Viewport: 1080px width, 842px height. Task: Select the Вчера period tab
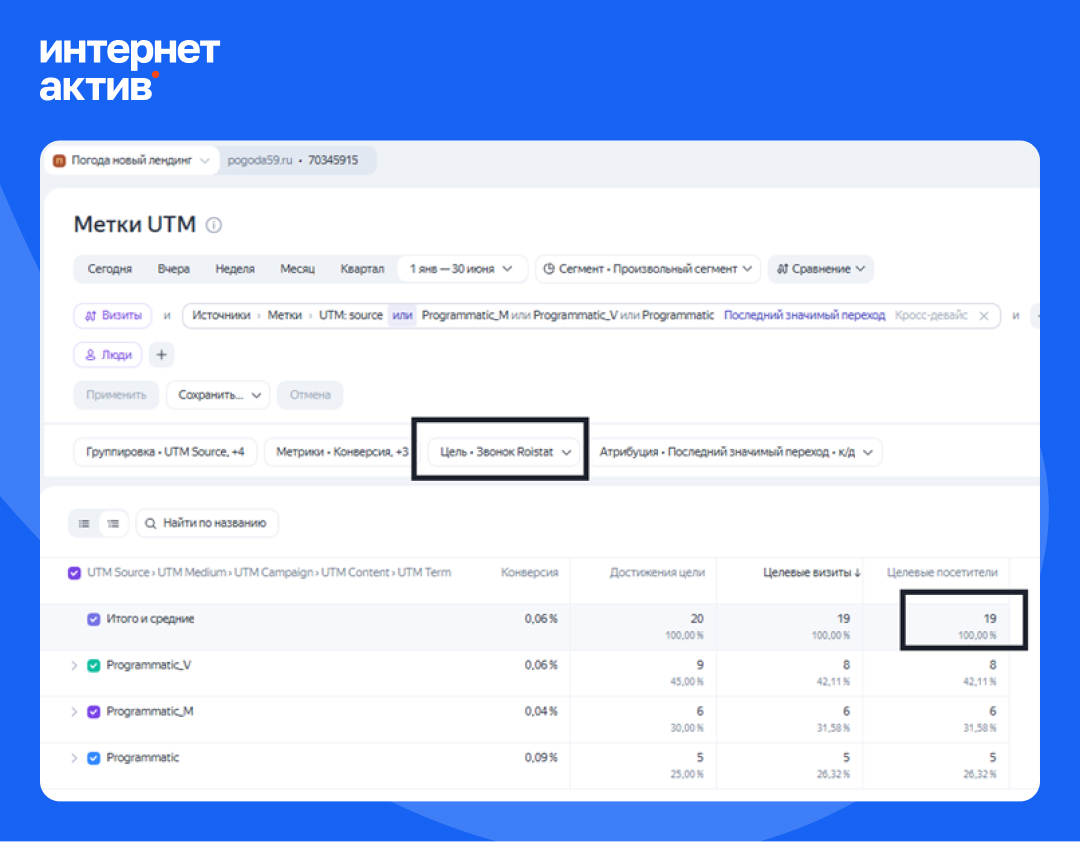point(174,269)
